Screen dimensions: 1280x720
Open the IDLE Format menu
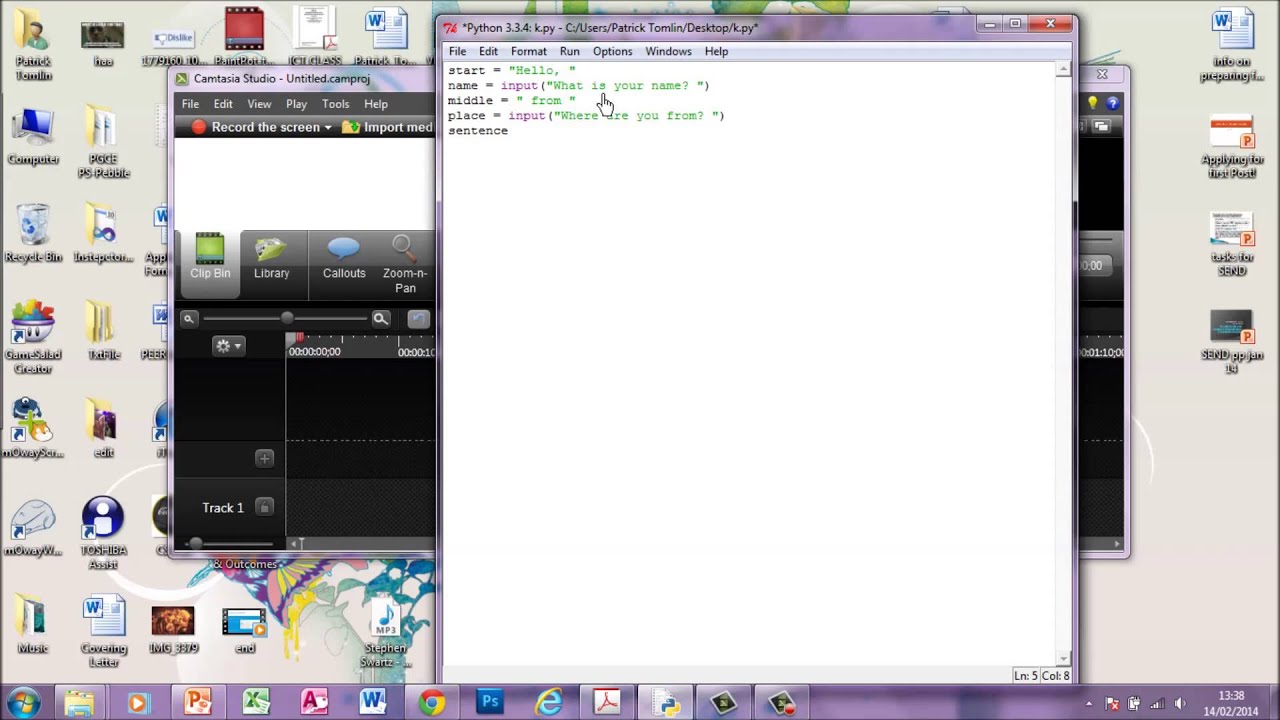tap(529, 51)
